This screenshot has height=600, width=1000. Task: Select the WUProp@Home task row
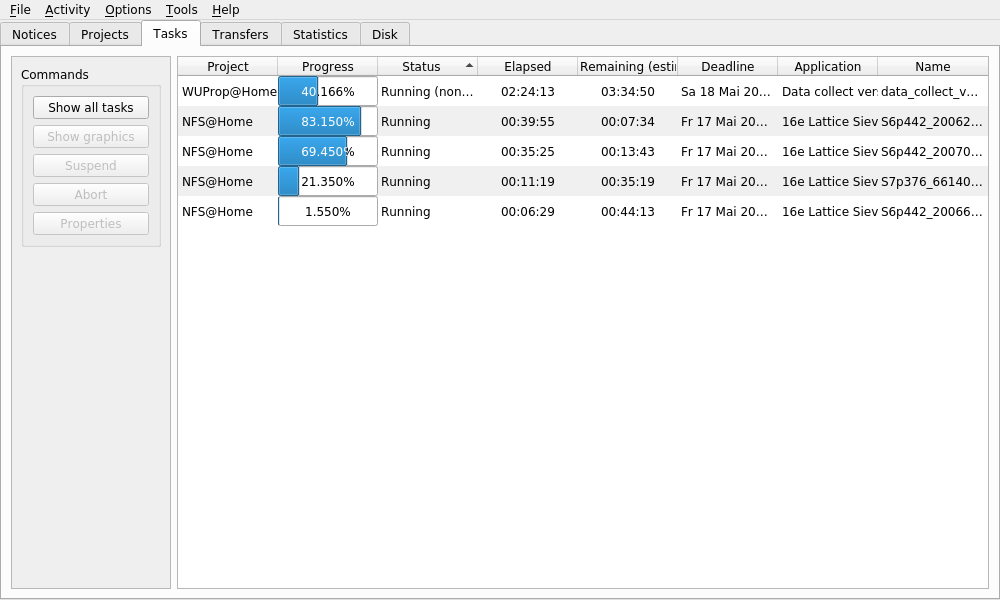pos(229,92)
